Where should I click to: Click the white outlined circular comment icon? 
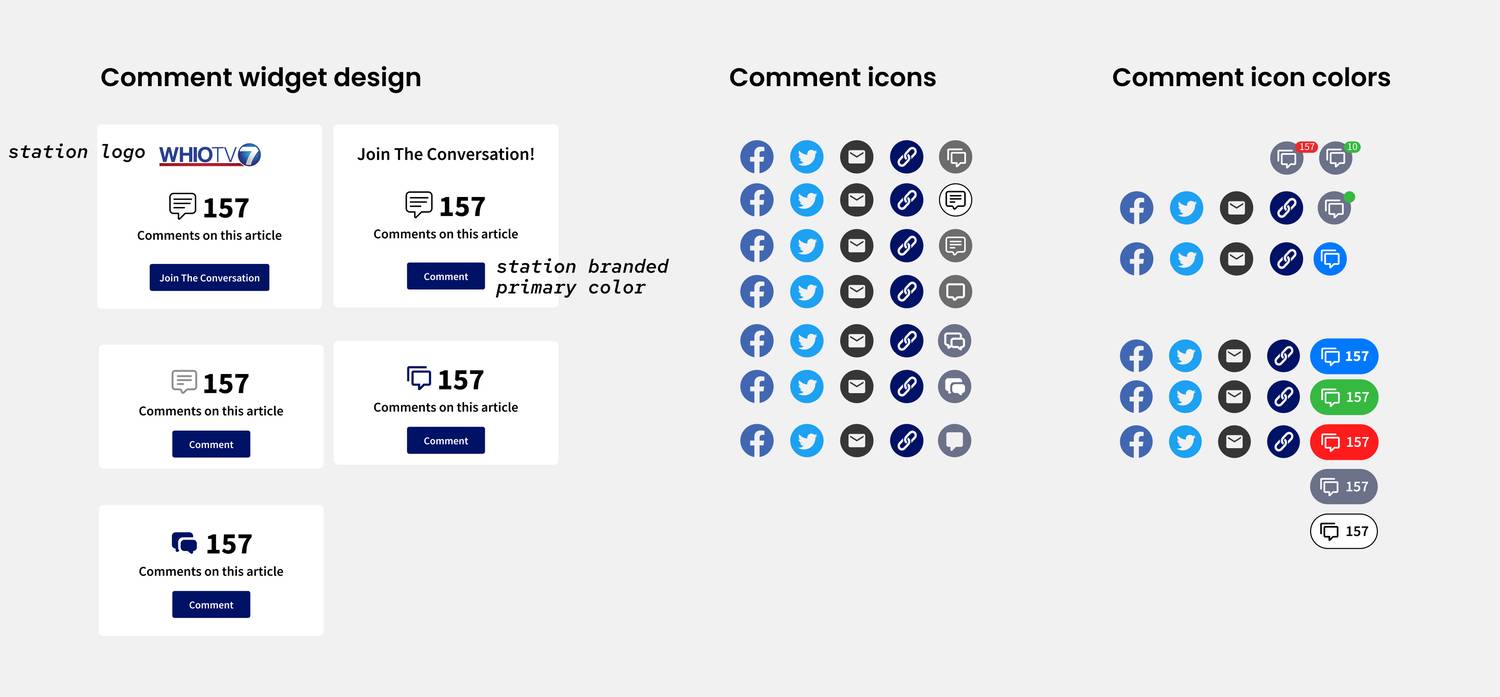coord(956,200)
